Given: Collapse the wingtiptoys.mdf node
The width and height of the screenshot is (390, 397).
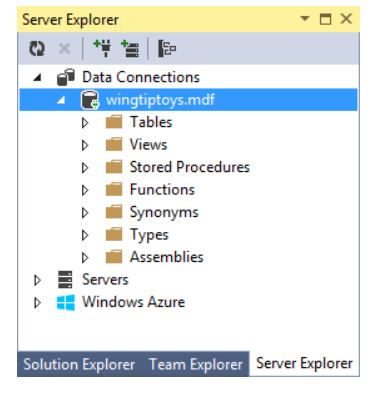Looking at the screenshot, I should (61, 100).
